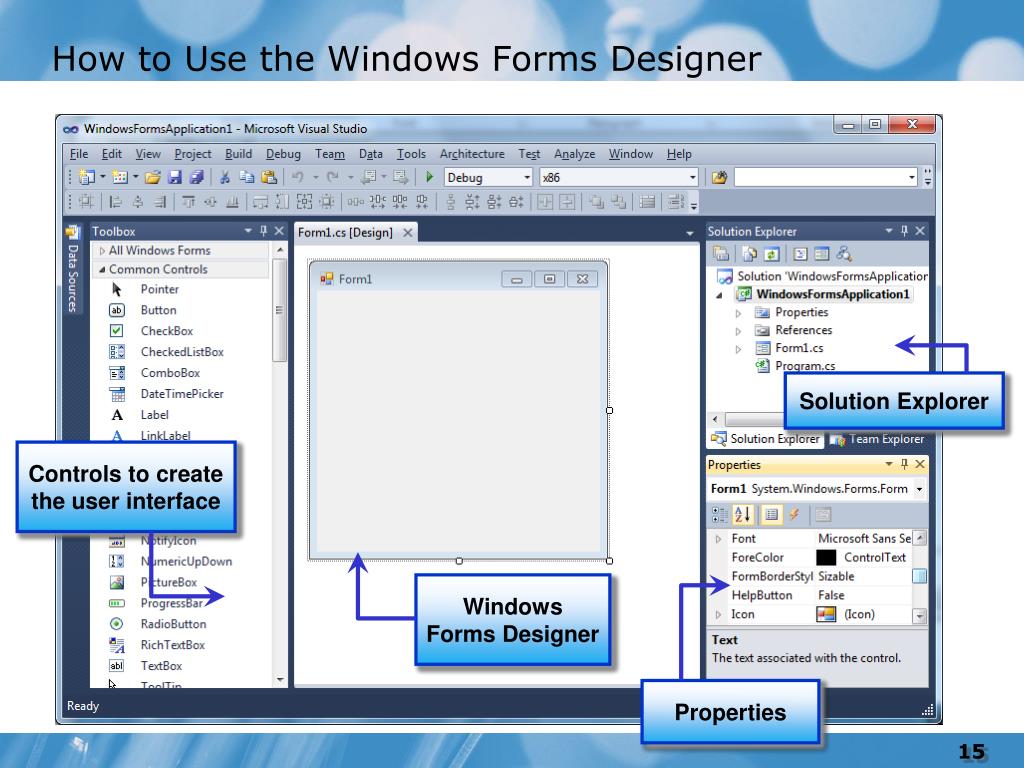Click the Align Tops layout toolbar icon
This screenshot has height=768, width=1024.
click(x=188, y=202)
